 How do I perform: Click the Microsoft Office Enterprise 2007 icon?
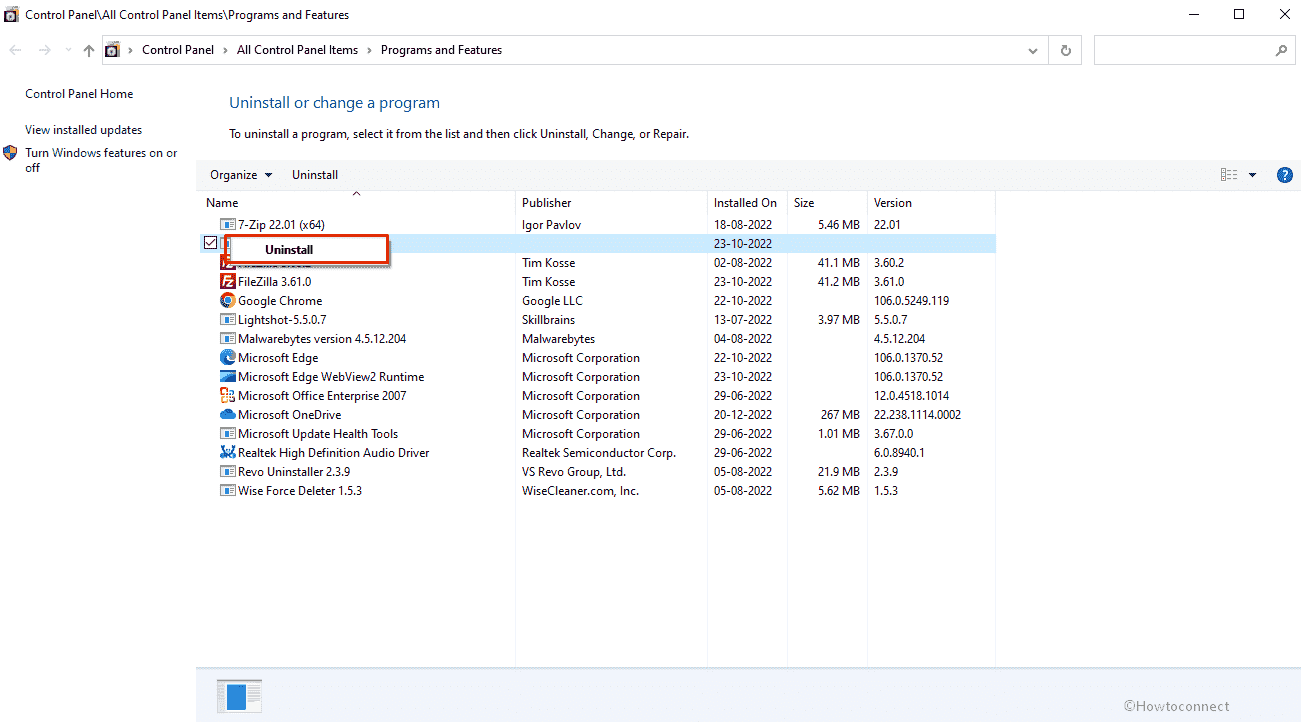coord(228,396)
